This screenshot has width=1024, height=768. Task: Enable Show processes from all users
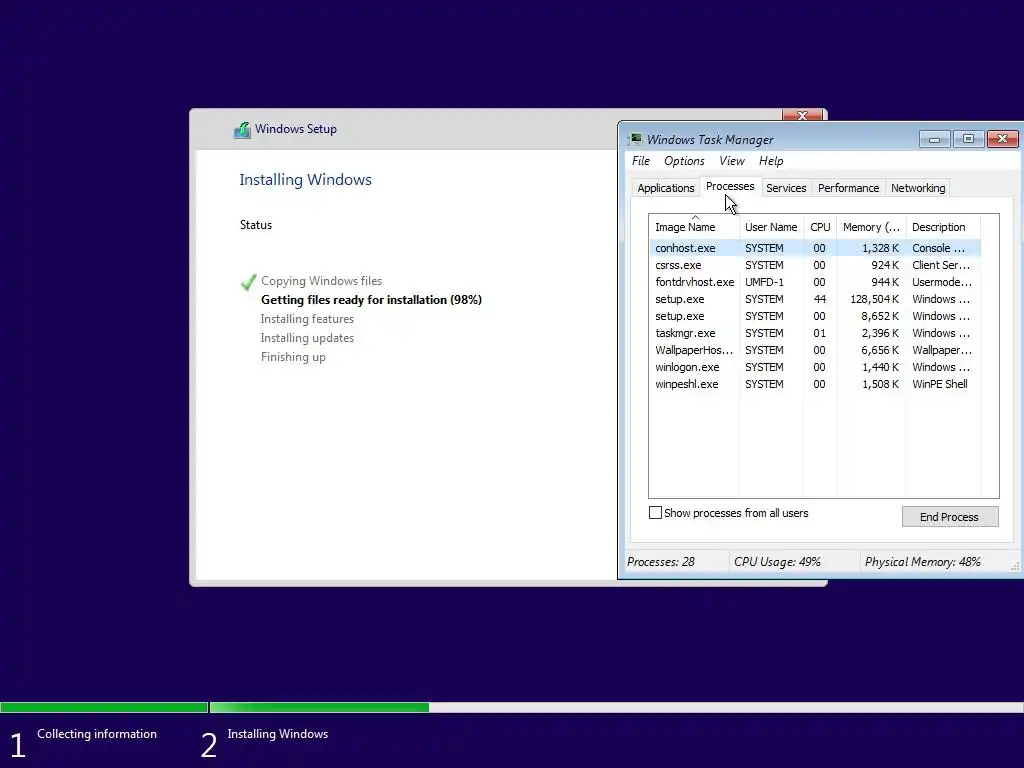click(655, 513)
